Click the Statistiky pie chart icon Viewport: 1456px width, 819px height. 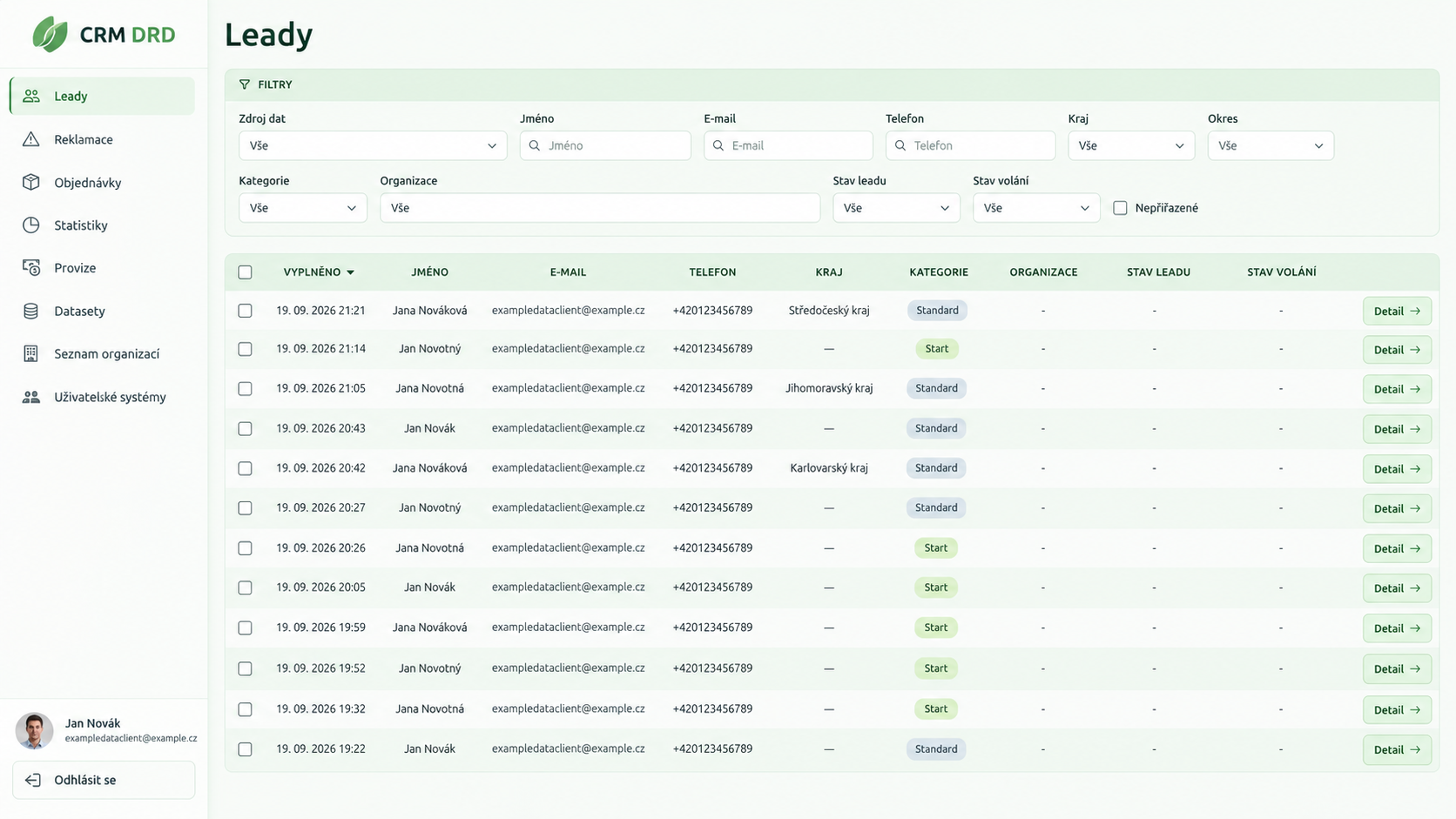(31, 225)
